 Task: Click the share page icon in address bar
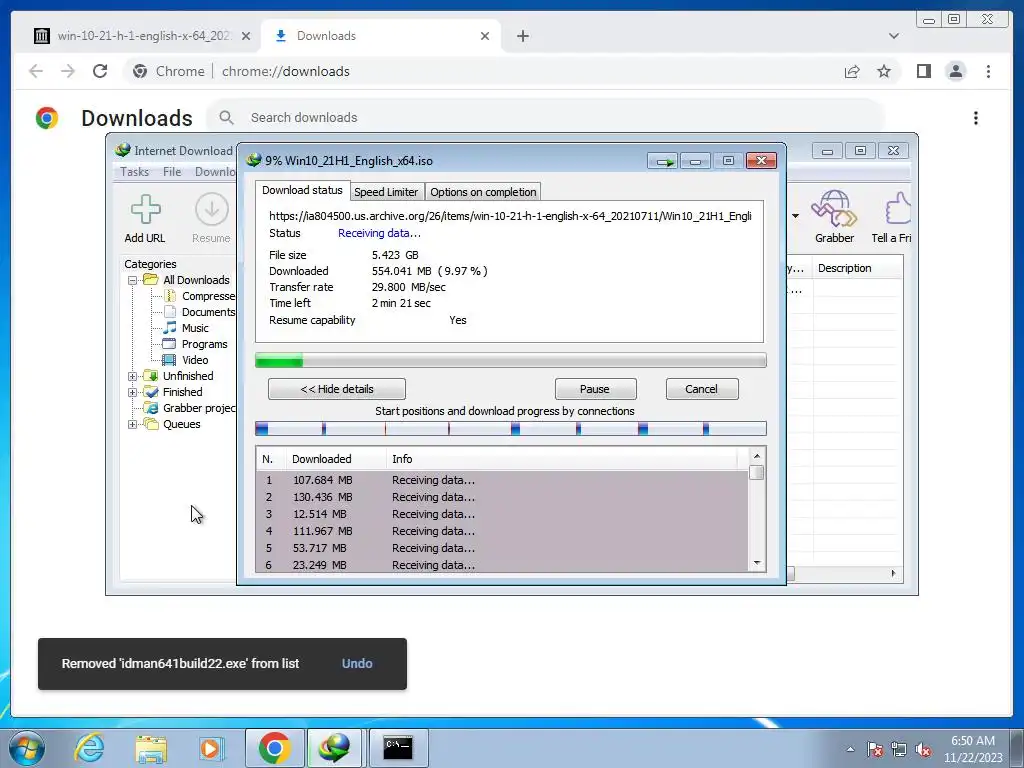[x=852, y=71]
